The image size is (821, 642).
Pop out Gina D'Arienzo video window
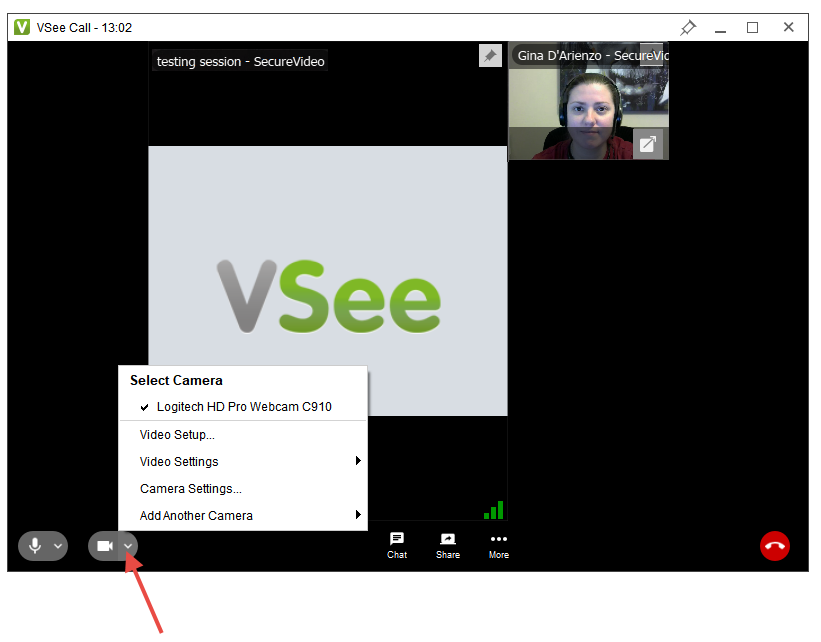click(648, 143)
